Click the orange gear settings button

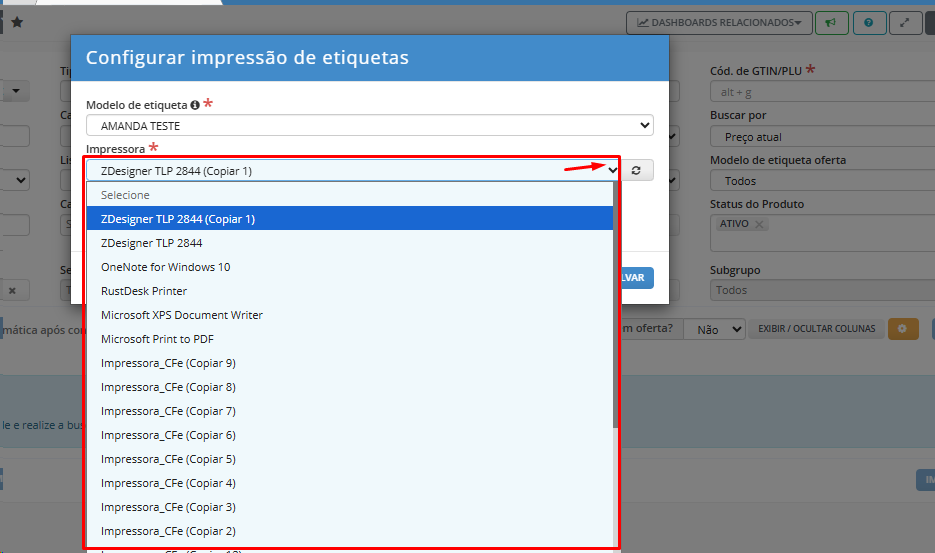tap(903, 329)
